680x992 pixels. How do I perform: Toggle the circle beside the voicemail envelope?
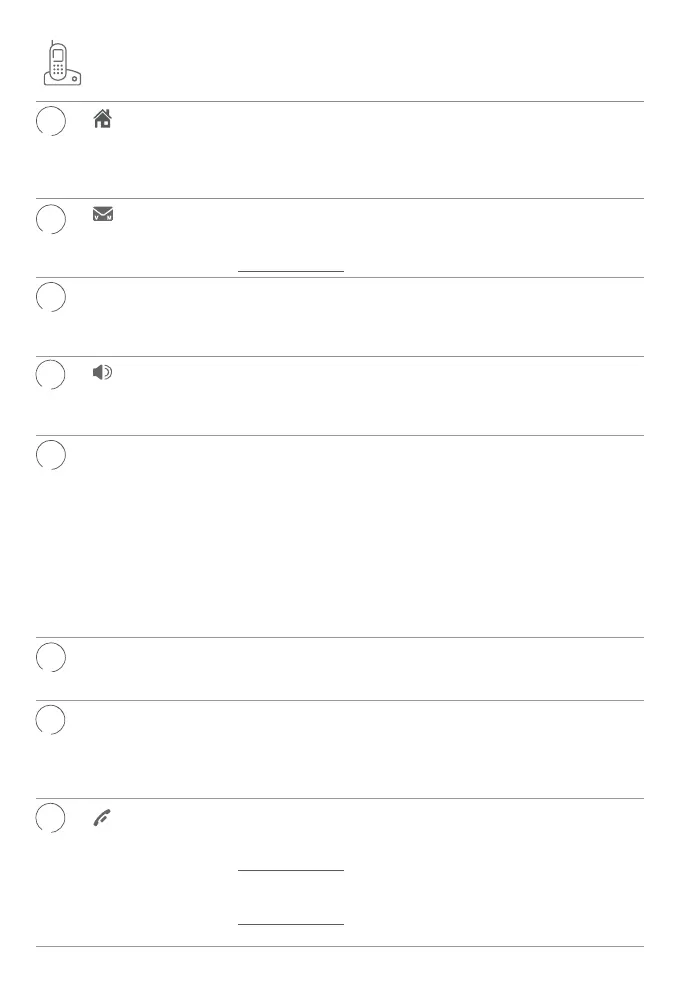point(51,219)
